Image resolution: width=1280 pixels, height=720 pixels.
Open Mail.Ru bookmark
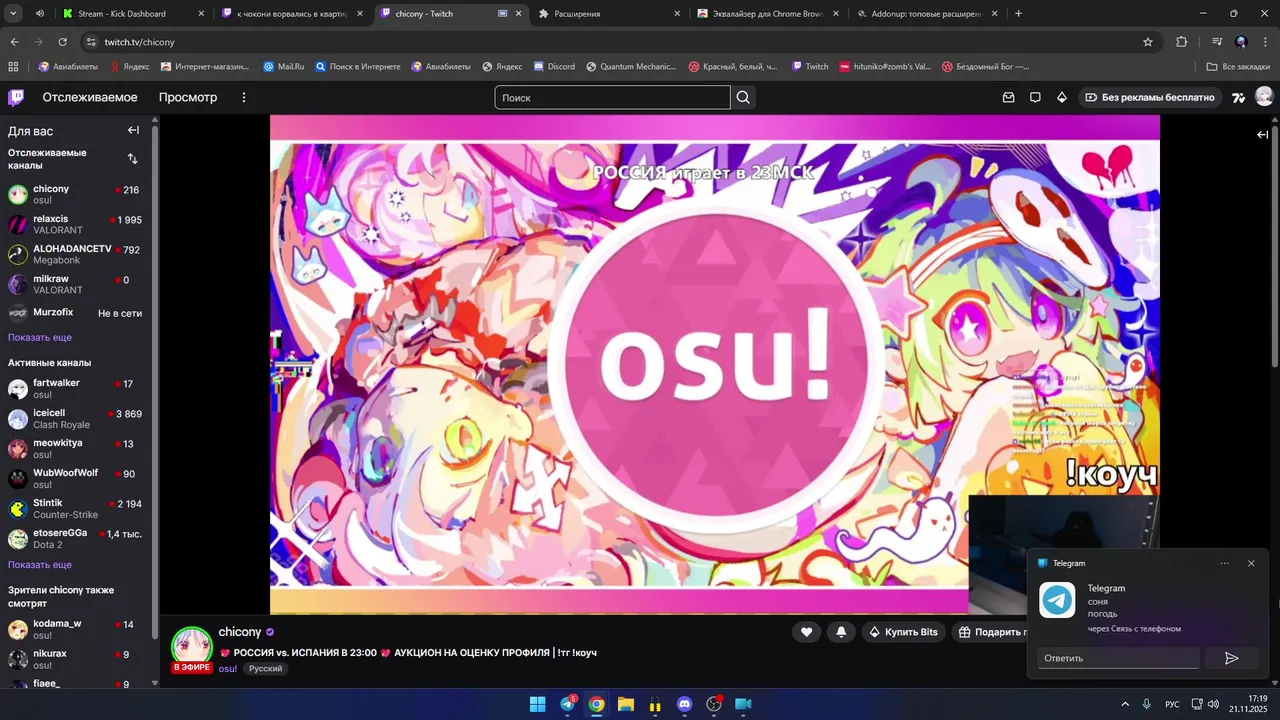point(283,66)
